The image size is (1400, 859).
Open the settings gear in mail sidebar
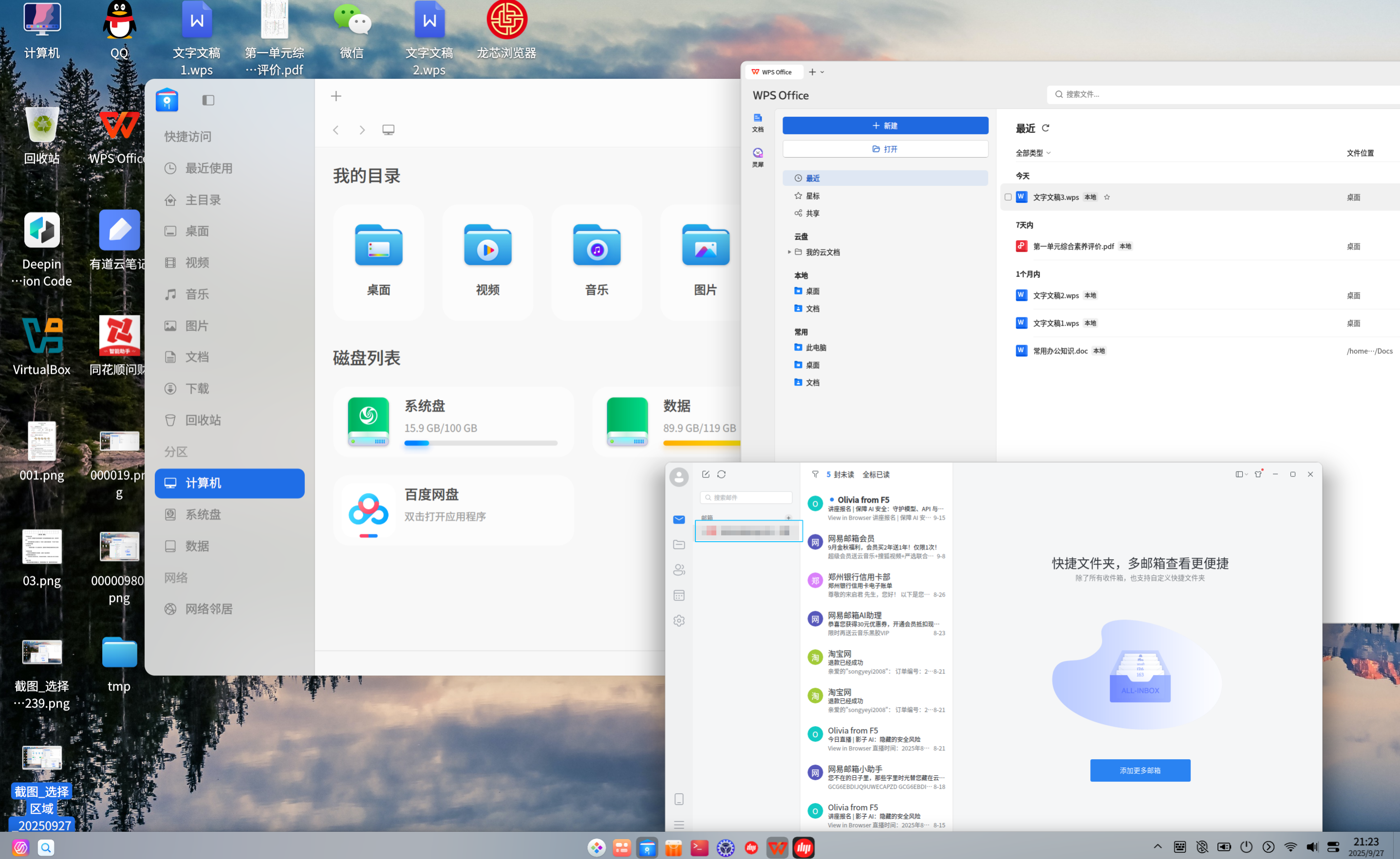point(679,621)
